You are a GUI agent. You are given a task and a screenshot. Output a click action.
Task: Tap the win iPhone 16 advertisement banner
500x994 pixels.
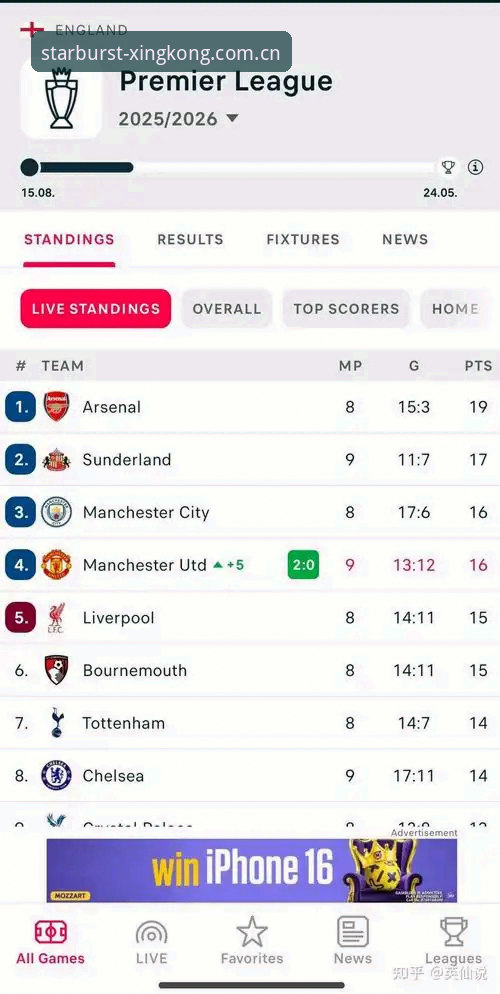pyautogui.click(x=252, y=870)
